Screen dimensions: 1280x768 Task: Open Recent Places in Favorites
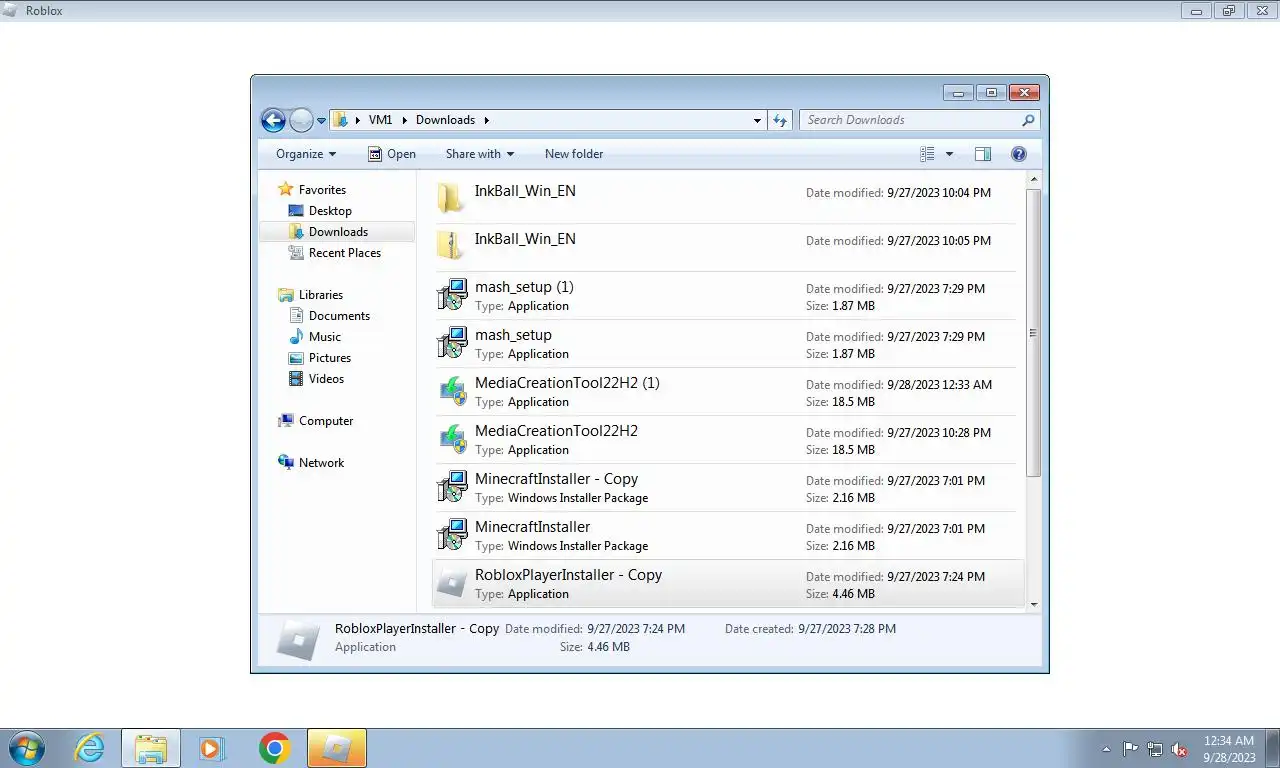[x=344, y=253]
